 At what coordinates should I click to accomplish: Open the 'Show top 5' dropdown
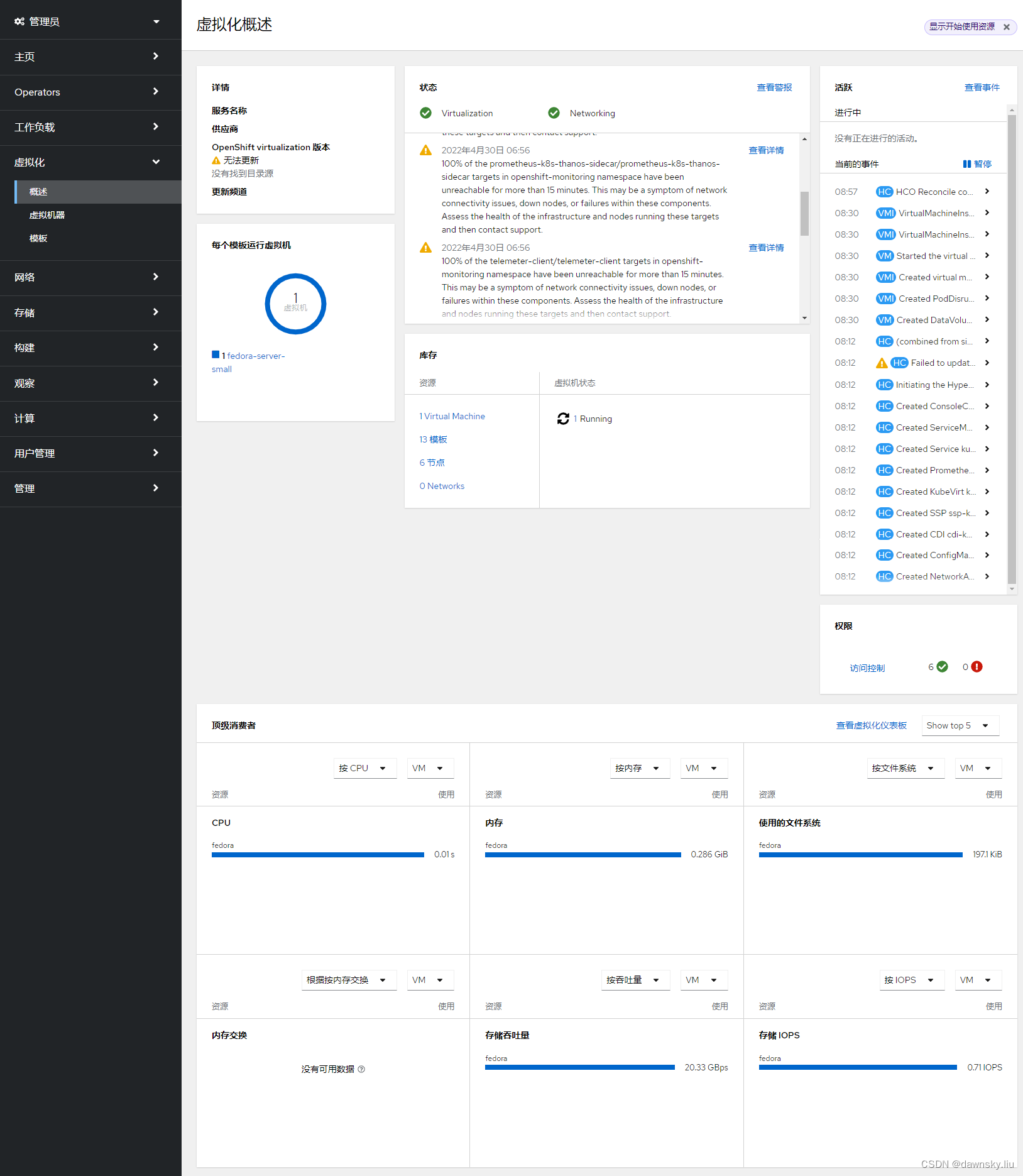[x=960, y=725]
